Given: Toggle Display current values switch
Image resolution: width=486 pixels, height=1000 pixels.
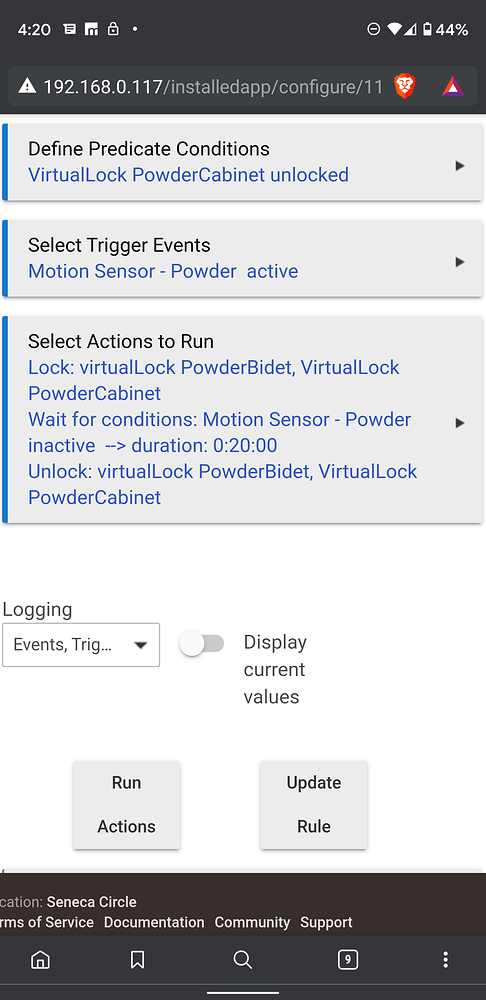Looking at the screenshot, I should [x=202, y=644].
